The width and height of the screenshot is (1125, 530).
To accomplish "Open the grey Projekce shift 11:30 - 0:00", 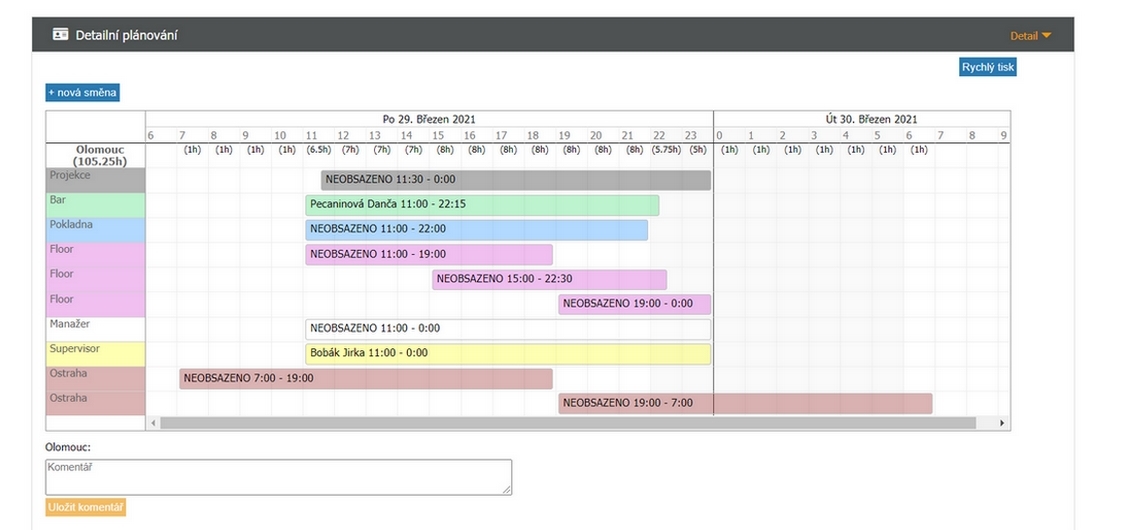I will click(515, 180).
